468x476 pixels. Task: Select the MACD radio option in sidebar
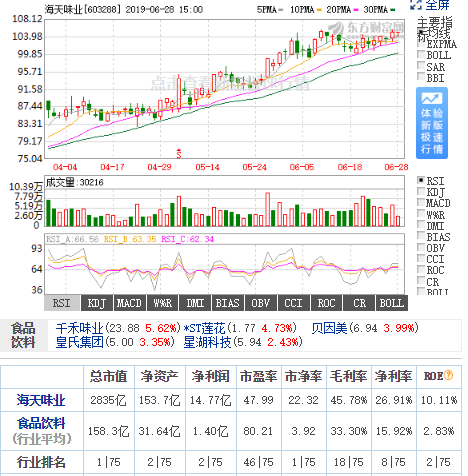tap(421, 203)
